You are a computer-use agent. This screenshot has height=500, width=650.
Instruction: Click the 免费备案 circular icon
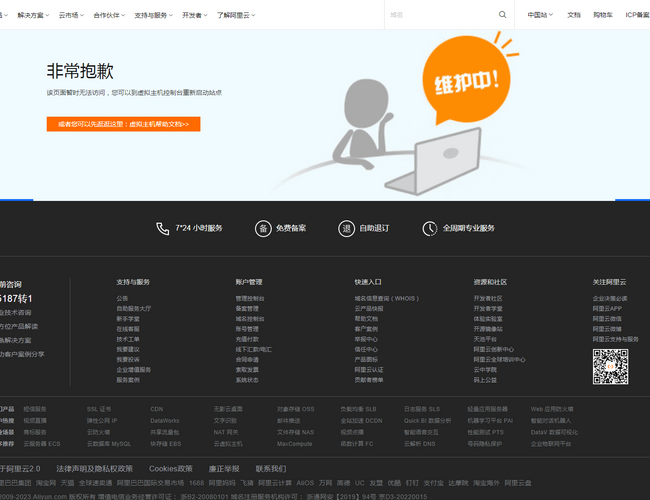click(x=263, y=228)
